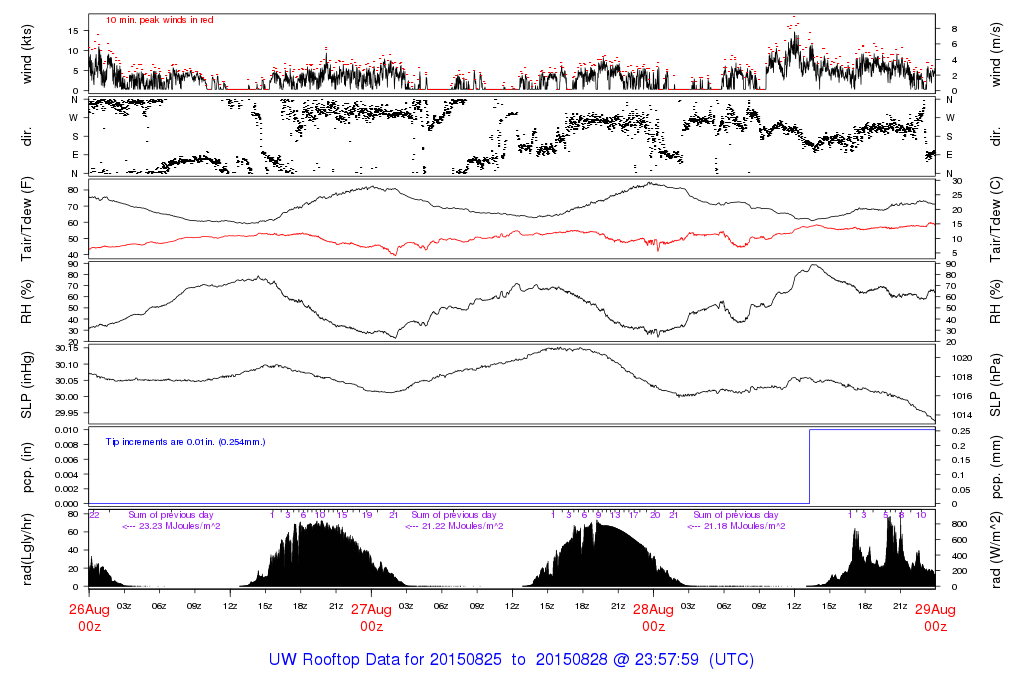The image size is (1024, 700).
Task: Click the '10 min. peak winds in red' note
Action: coord(159,20)
